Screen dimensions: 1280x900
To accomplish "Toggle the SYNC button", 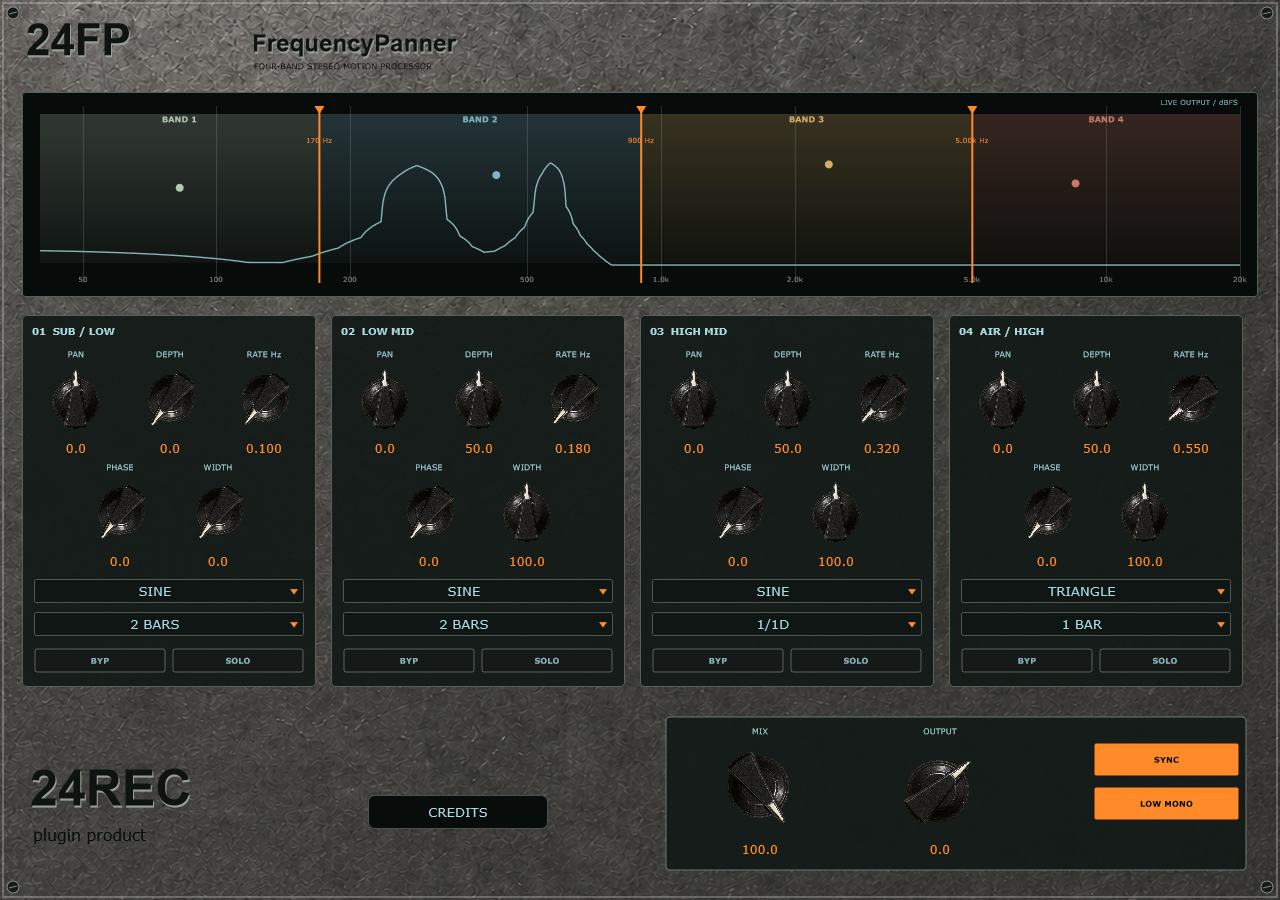I will (x=1166, y=760).
